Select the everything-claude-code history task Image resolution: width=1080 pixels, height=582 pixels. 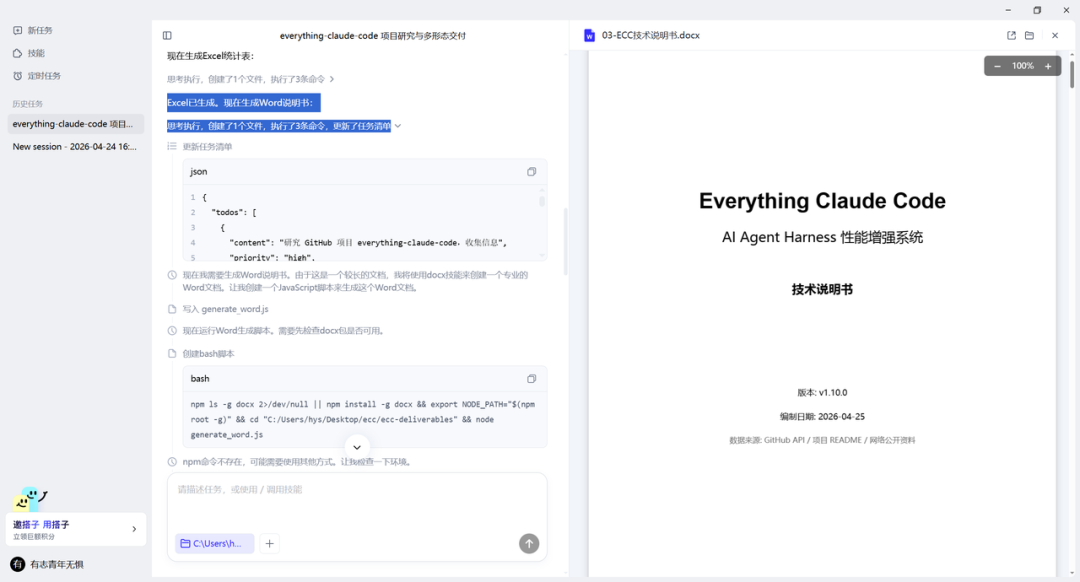pos(76,124)
